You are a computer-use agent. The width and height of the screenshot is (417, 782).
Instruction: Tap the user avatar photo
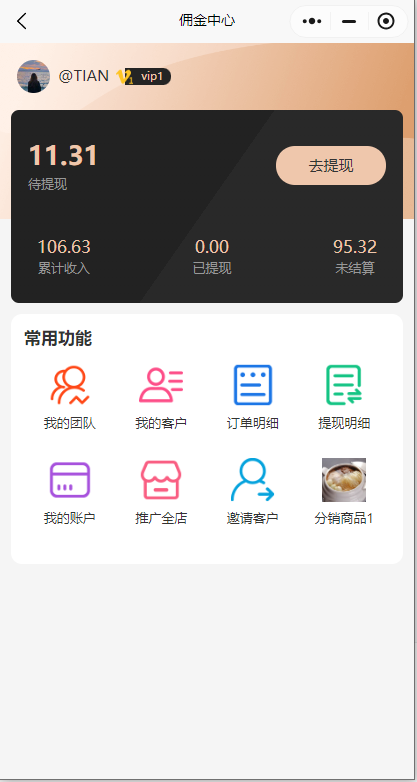click(x=33, y=76)
